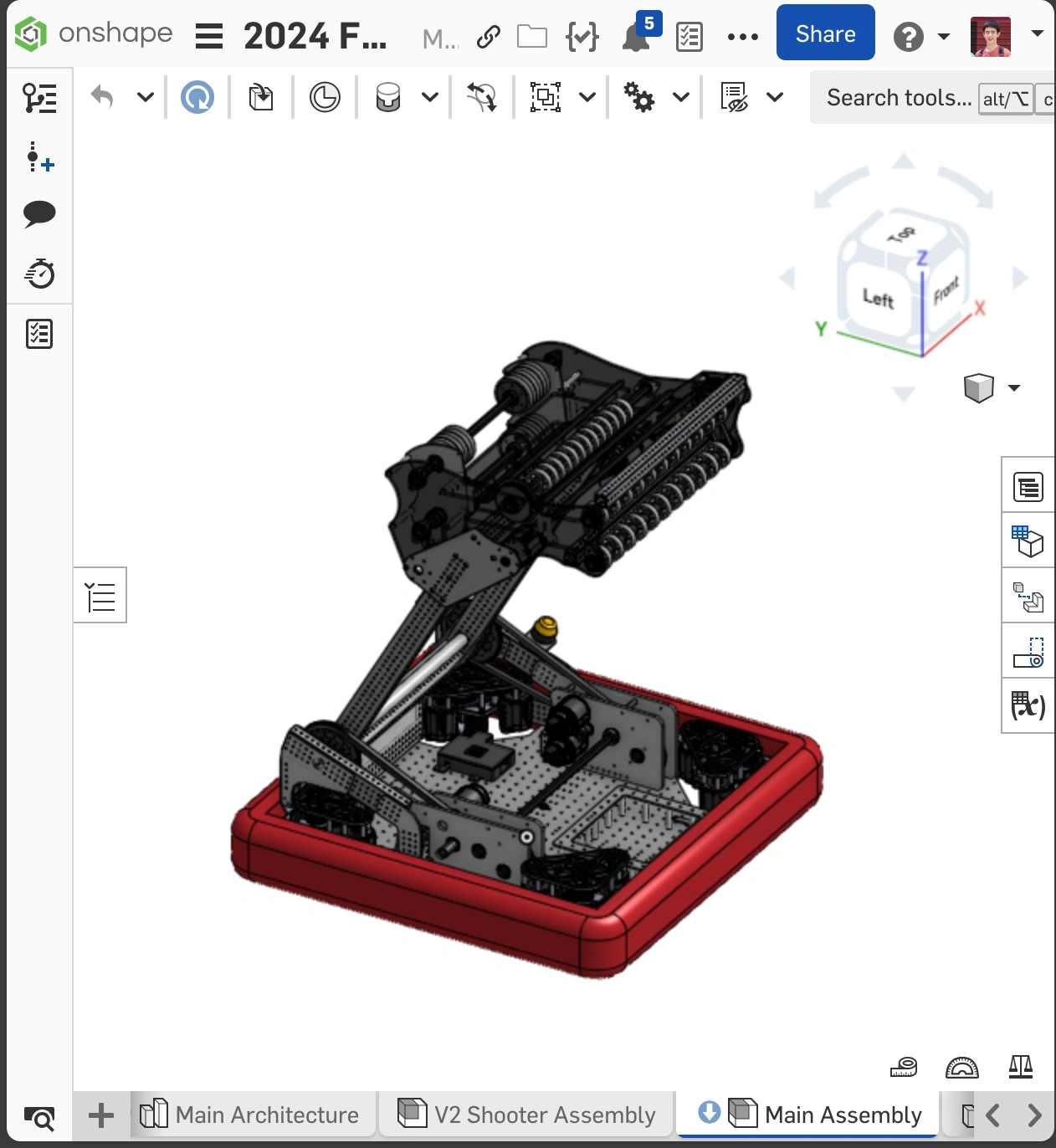Viewport: 1056px width, 1148px height.
Task: Expand the instance list panel toggle
Action: 100,595
